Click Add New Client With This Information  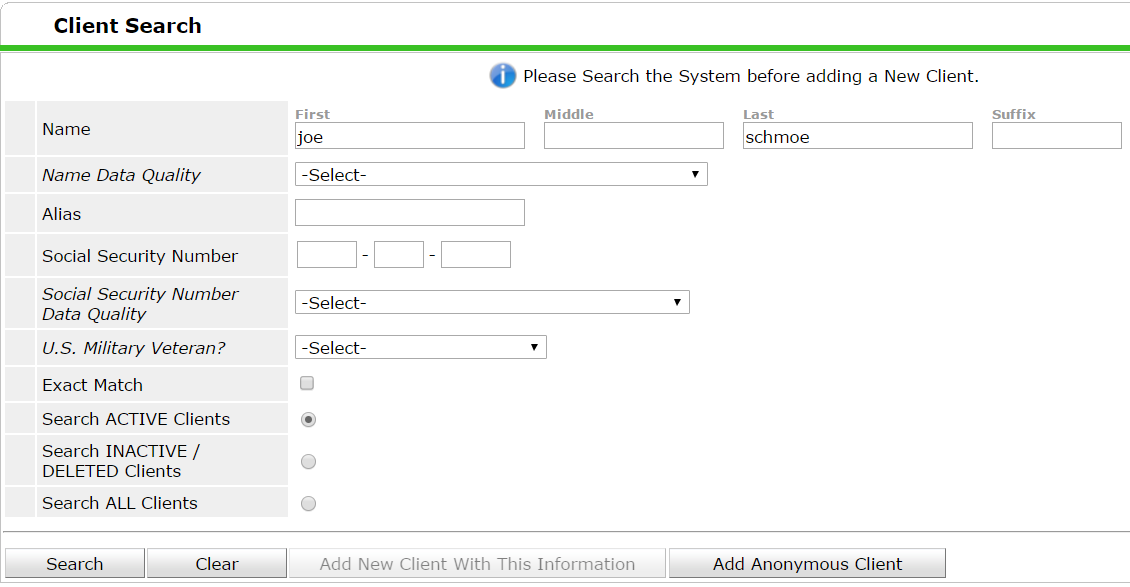[x=477, y=563]
